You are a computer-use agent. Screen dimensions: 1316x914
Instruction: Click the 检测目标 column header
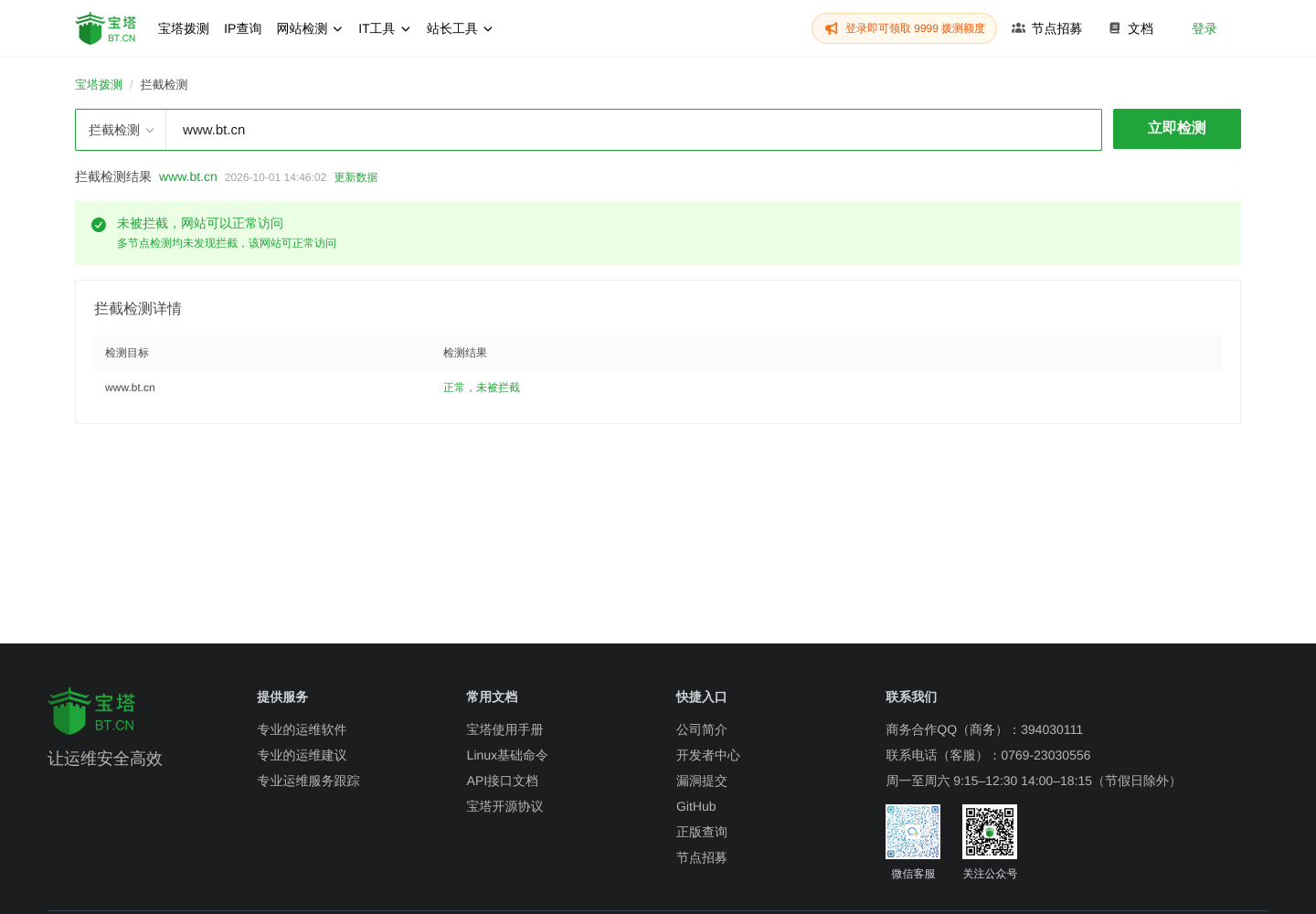pyautogui.click(x=127, y=353)
